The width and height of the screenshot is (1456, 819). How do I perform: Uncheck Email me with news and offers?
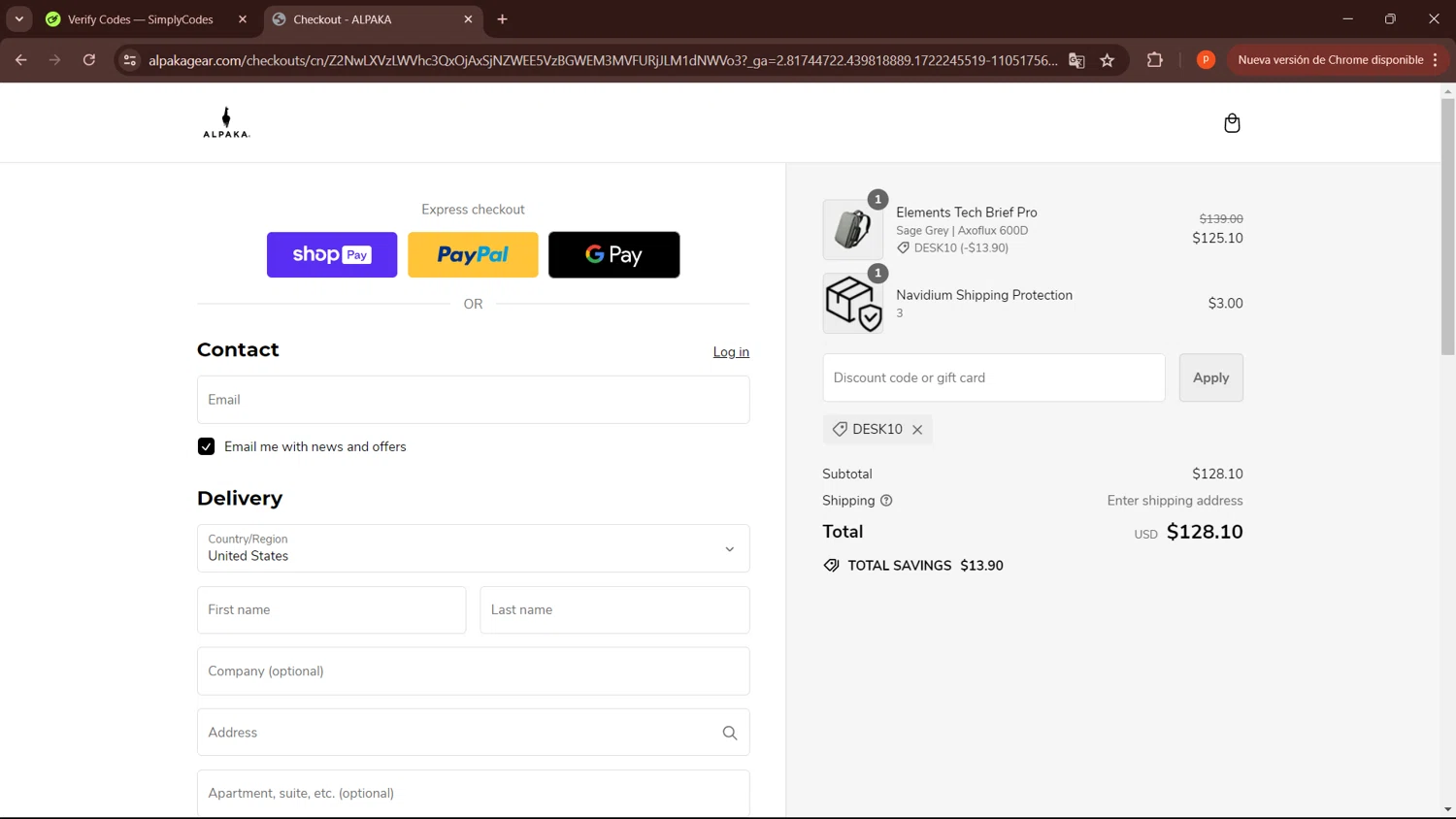click(206, 446)
